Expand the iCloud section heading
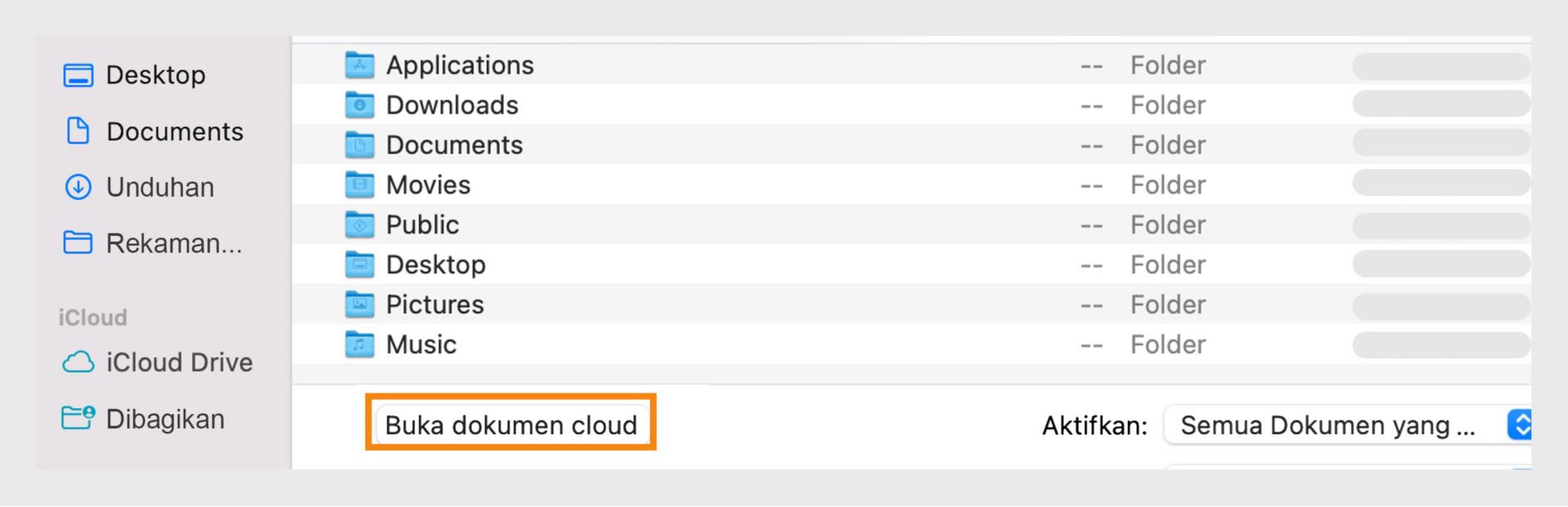Screen dimensions: 1568x507 [92, 317]
